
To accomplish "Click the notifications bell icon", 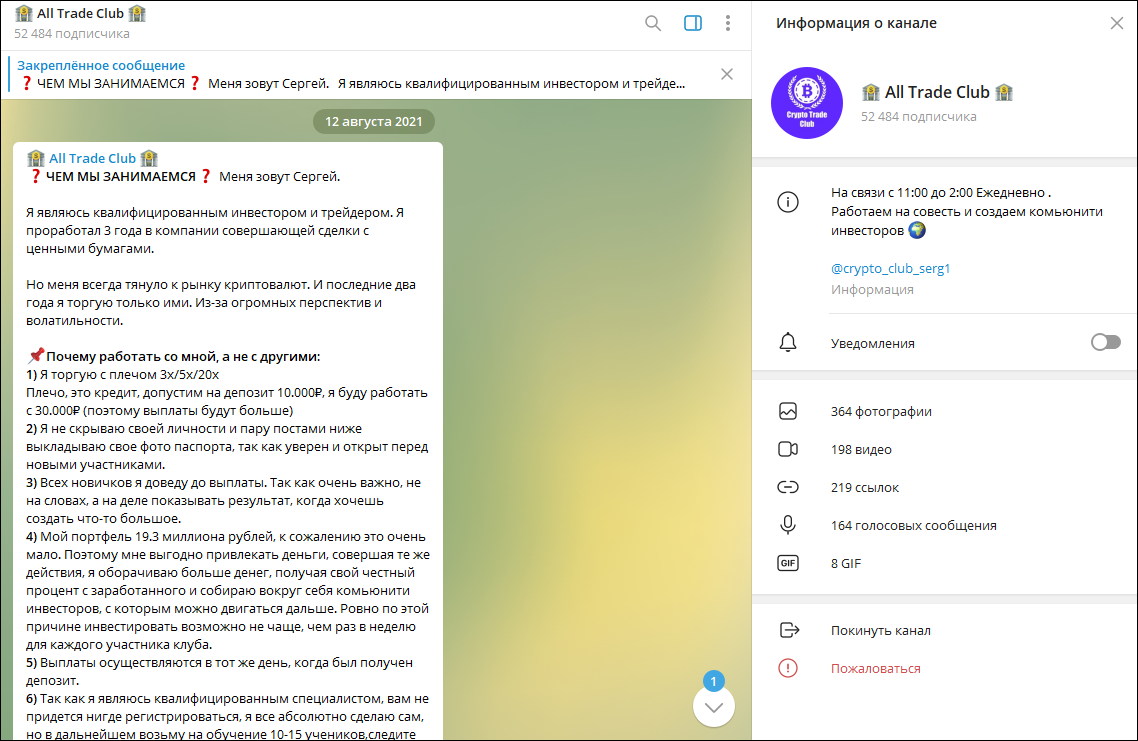I will (788, 343).
